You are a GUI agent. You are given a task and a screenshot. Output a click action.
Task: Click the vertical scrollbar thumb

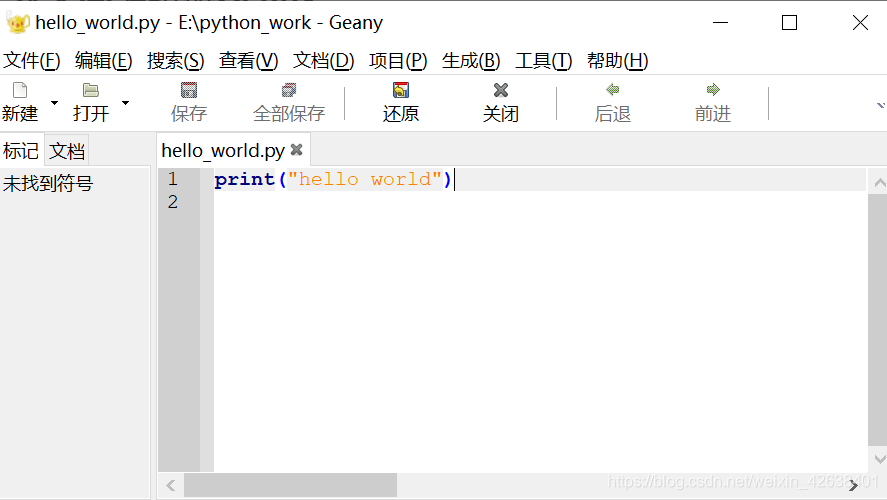877,320
